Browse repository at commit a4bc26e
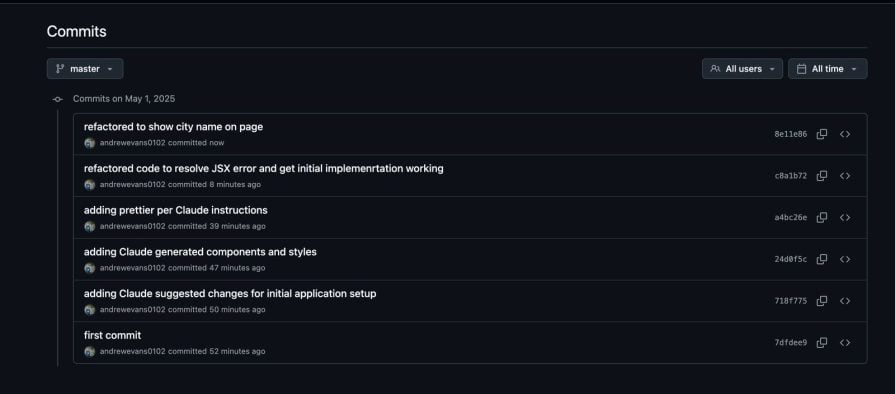895x394 pixels. click(845, 218)
